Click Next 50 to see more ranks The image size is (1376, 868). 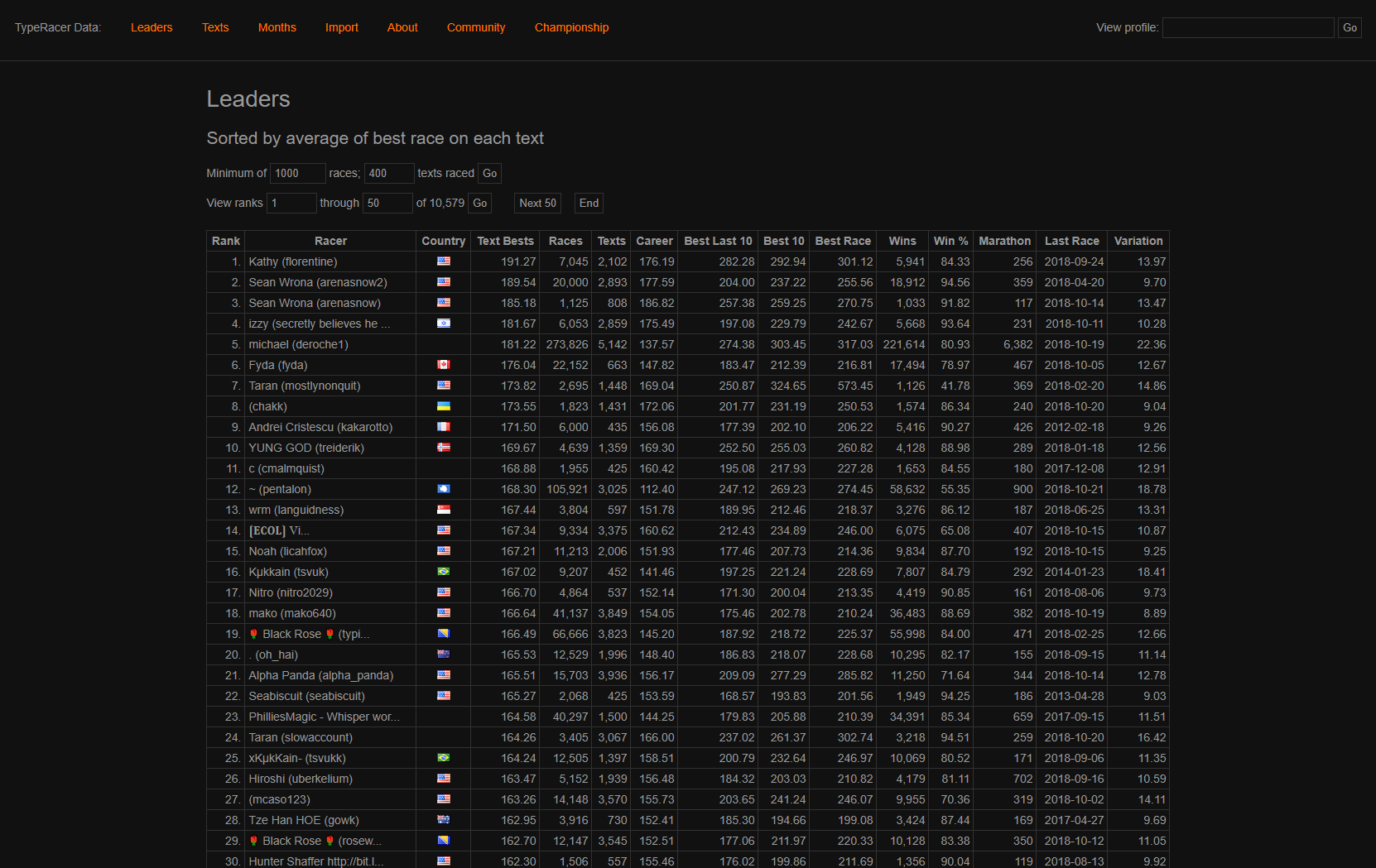tap(536, 203)
